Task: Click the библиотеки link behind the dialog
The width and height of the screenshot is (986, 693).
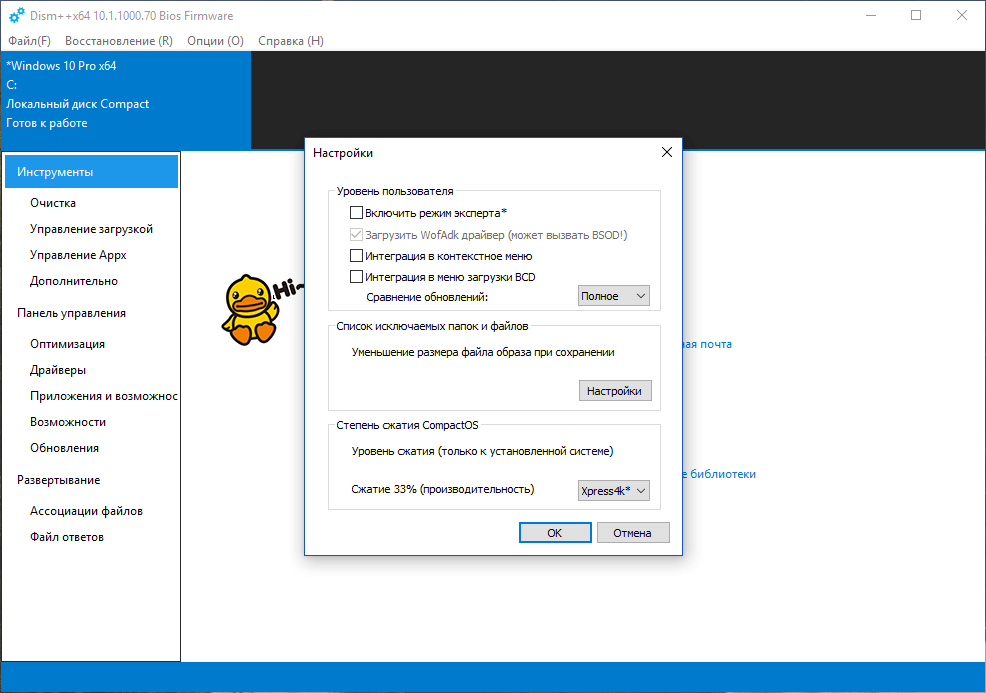Action: click(719, 474)
